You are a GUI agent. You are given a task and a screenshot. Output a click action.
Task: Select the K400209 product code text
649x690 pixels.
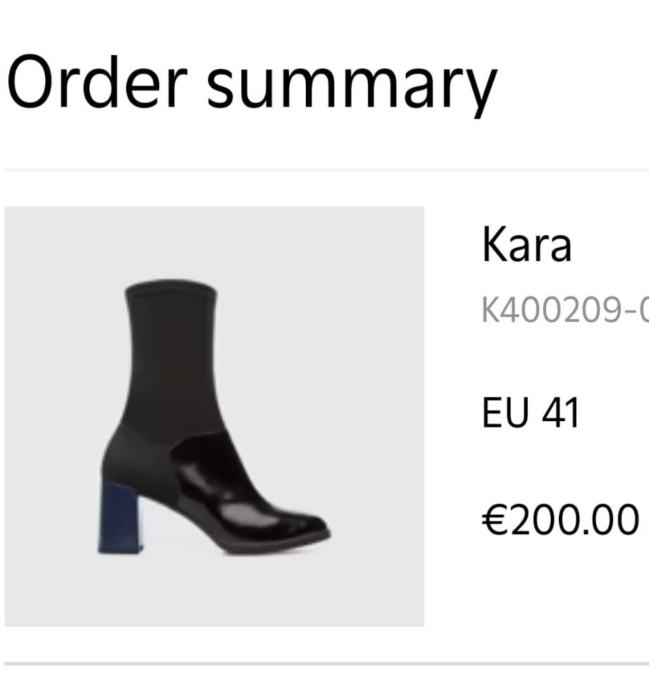click(565, 310)
